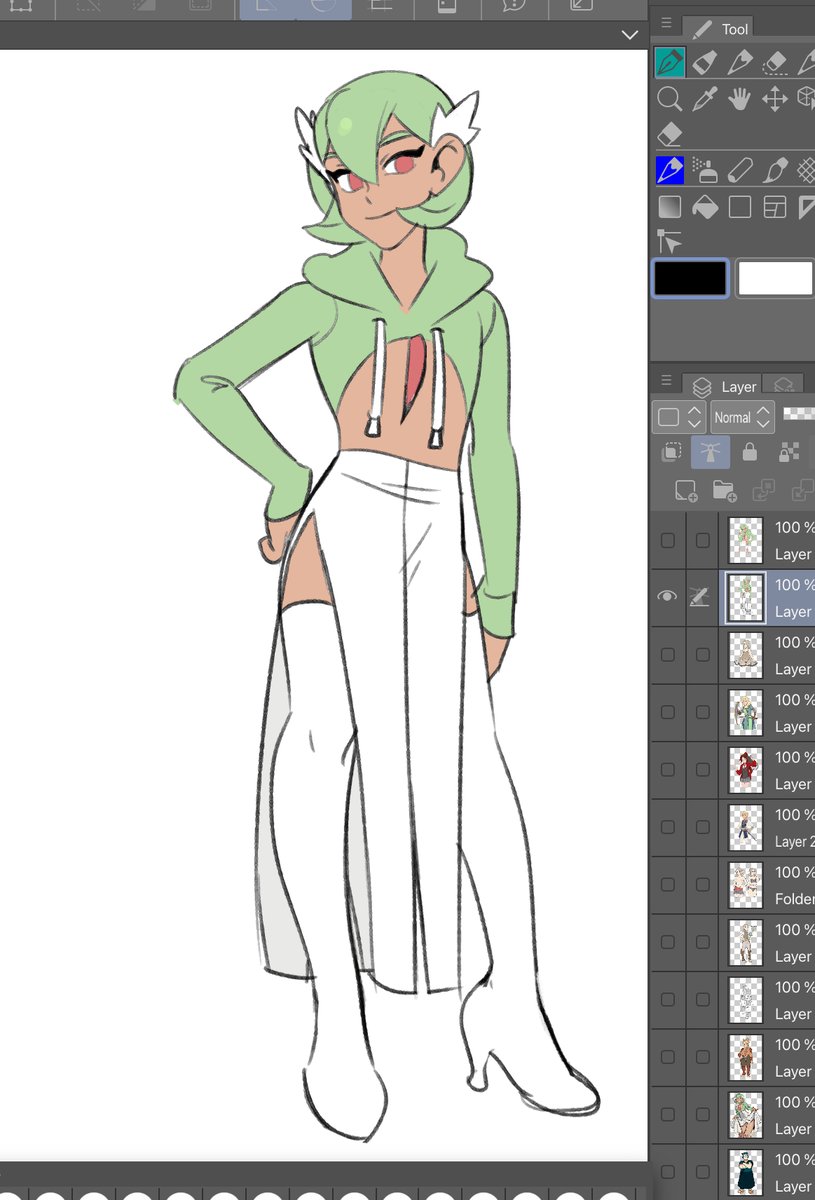Select the teal-highlighted G-pen tool
This screenshot has width=815, height=1200.
(x=669, y=62)
